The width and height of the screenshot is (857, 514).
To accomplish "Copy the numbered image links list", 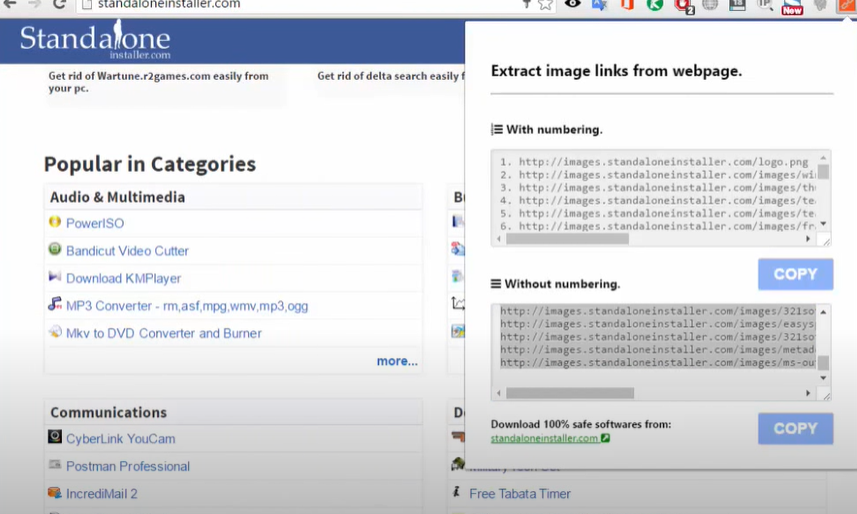I will point(795,274).
